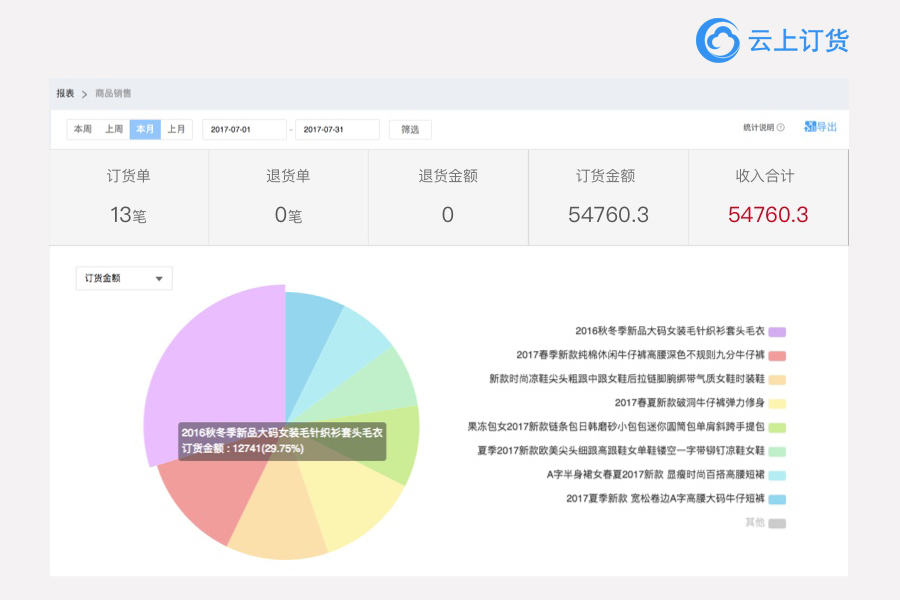Click the purple legend swatch for 2016秋冬季毛衣
The height and width of the screenshot is (600, 900).
[777, 332]
